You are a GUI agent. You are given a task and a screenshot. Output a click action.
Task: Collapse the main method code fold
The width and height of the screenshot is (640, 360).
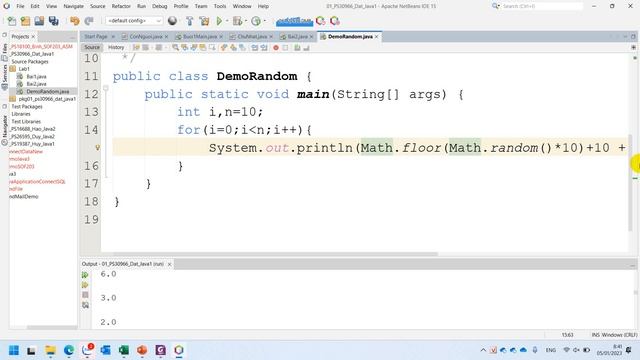point(106,88)
